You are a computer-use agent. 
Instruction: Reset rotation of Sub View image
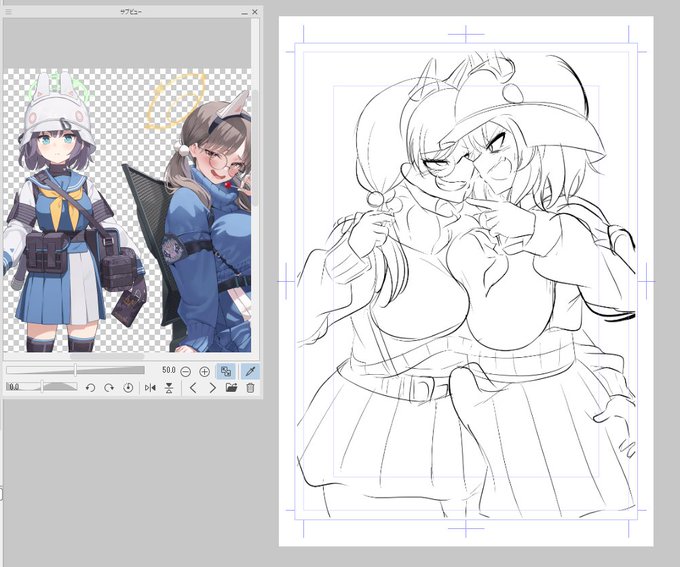click(128, 388)
